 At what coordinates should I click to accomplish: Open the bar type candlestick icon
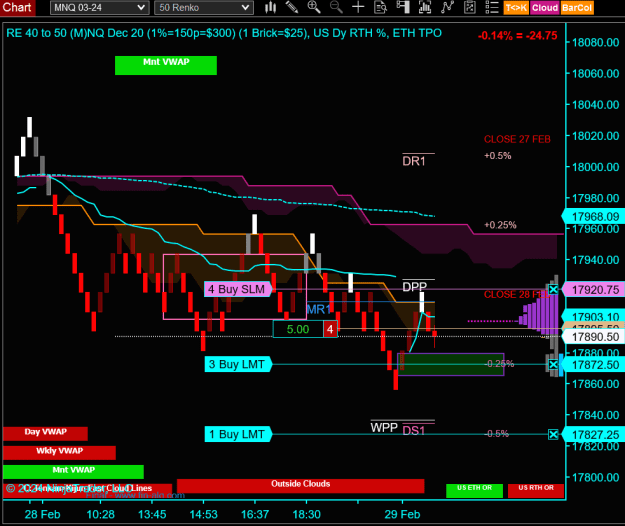tap(270, 7)
